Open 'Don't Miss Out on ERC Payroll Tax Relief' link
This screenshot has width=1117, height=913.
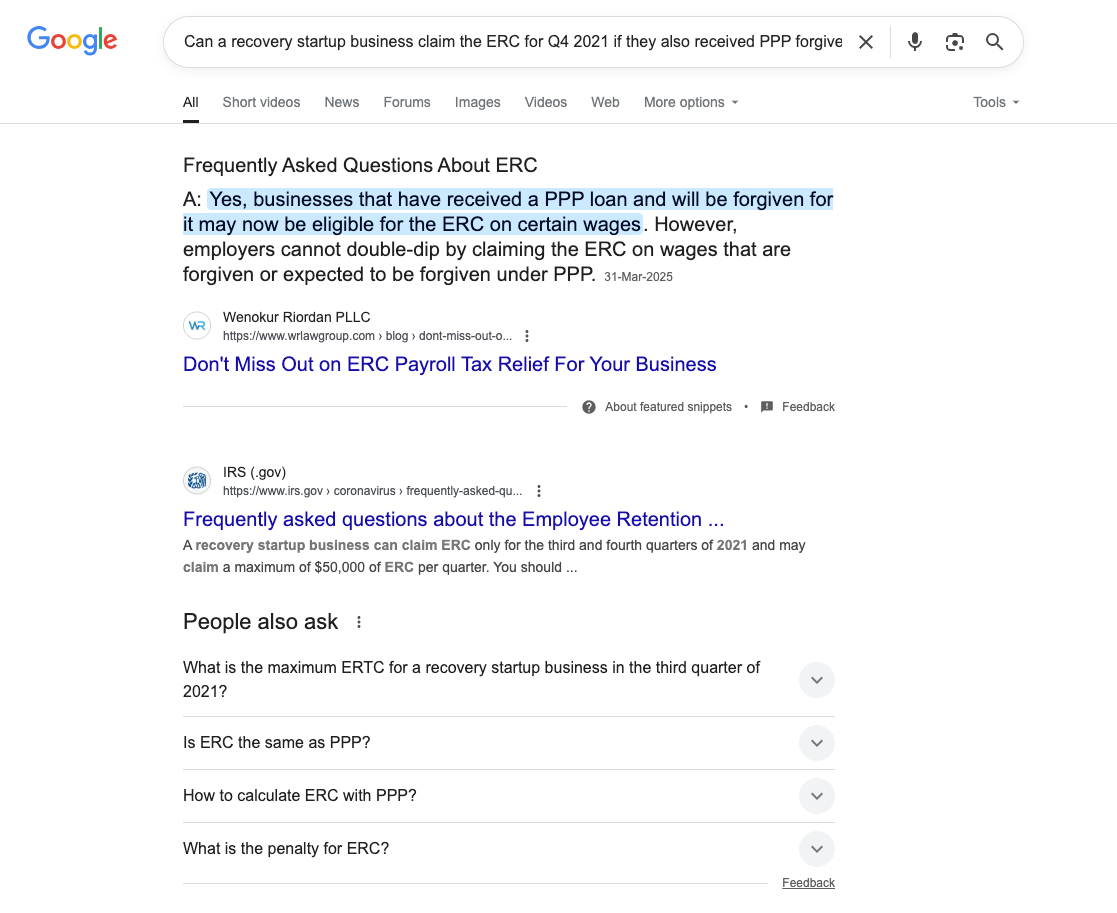[x=450, y=365]
